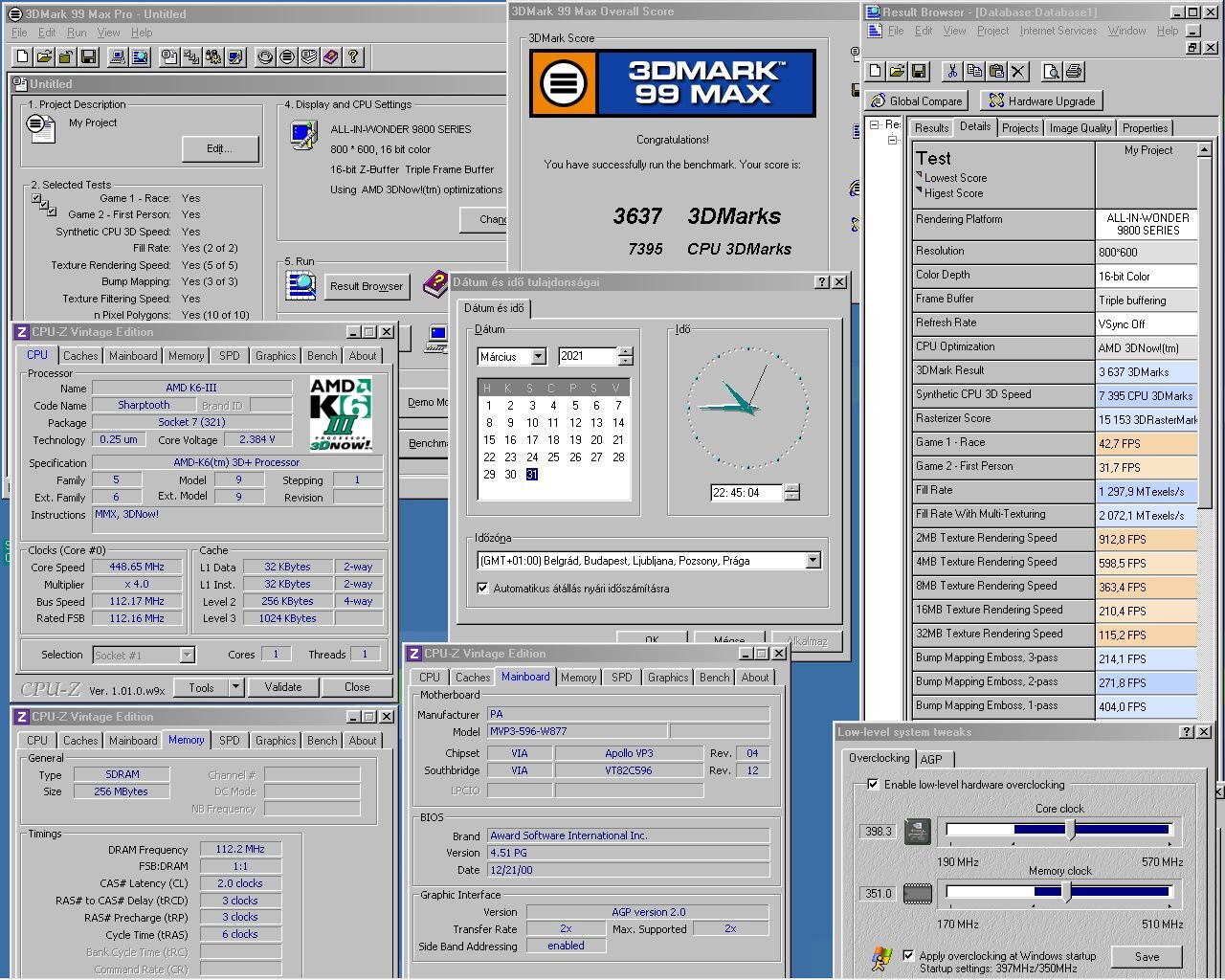Click the Delete X icon in Result Browser toolbar
This screenshot has height=980, width=1225.
point(1018,71)
